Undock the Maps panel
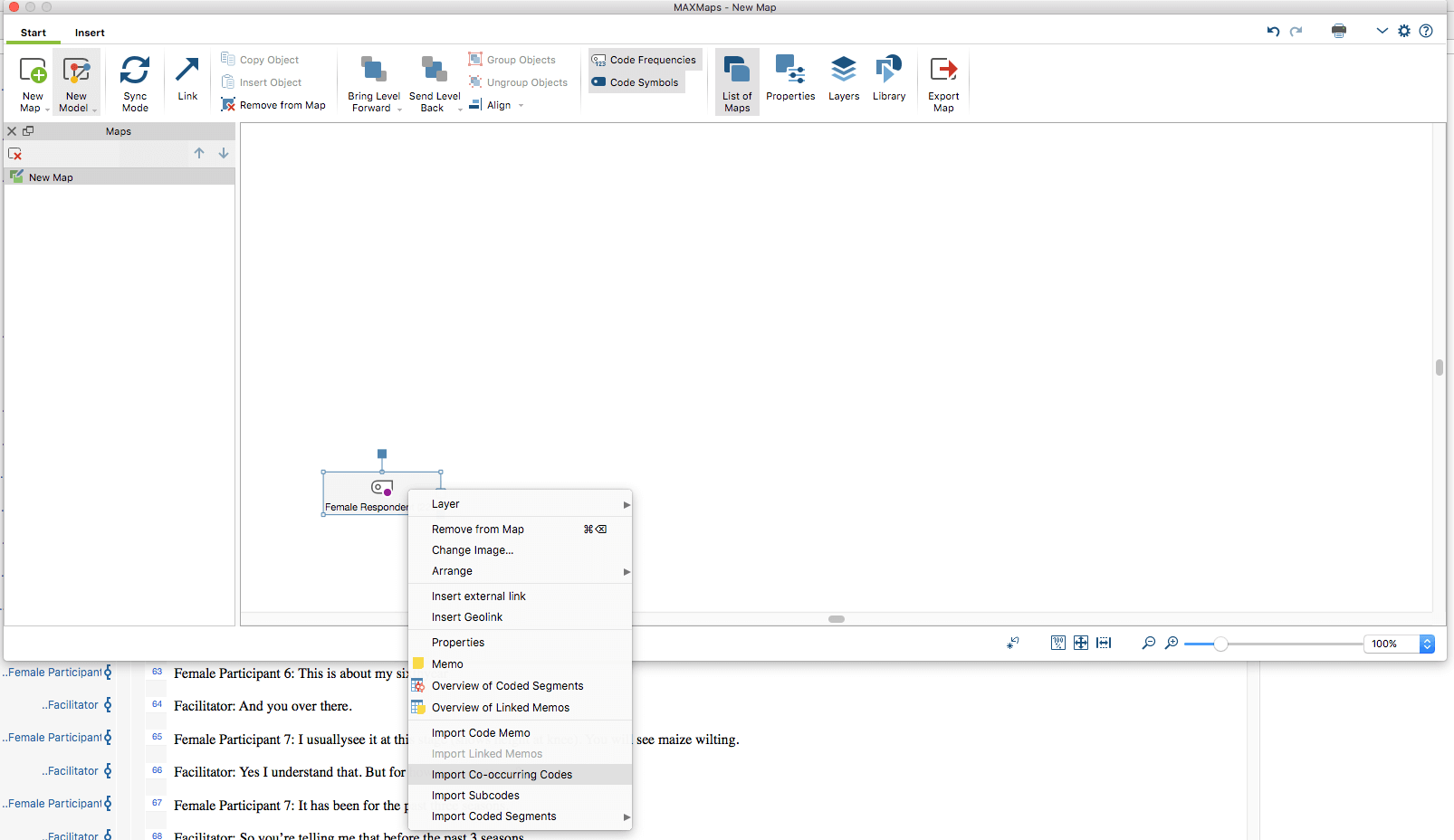1454x840 pixels. [x=28, y=131]
